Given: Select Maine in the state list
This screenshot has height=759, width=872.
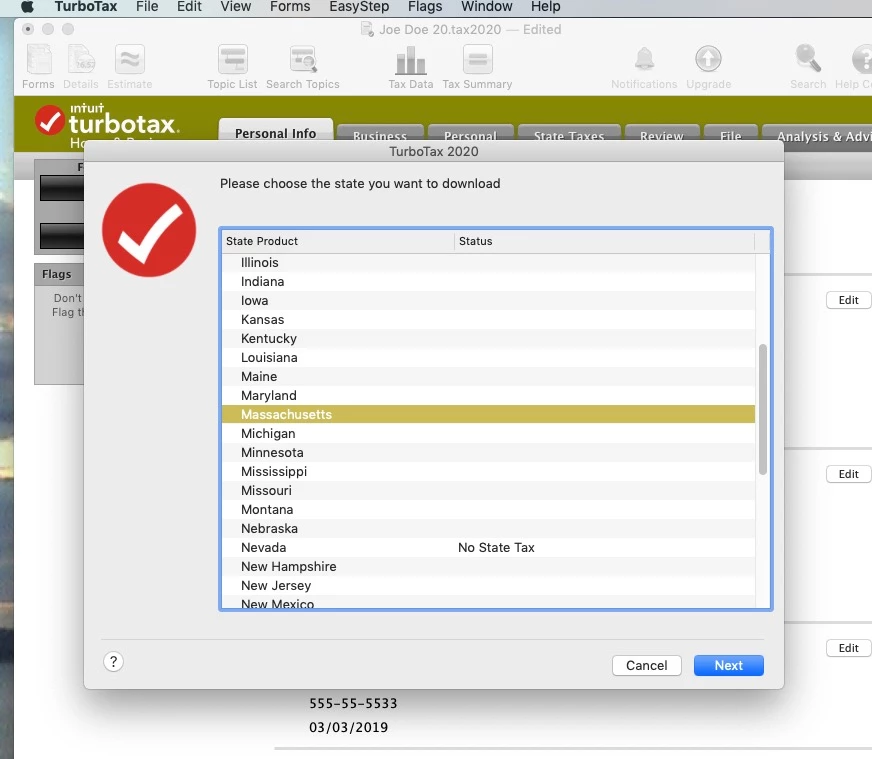Looking at the screenshot, I should tap(488, 376).
